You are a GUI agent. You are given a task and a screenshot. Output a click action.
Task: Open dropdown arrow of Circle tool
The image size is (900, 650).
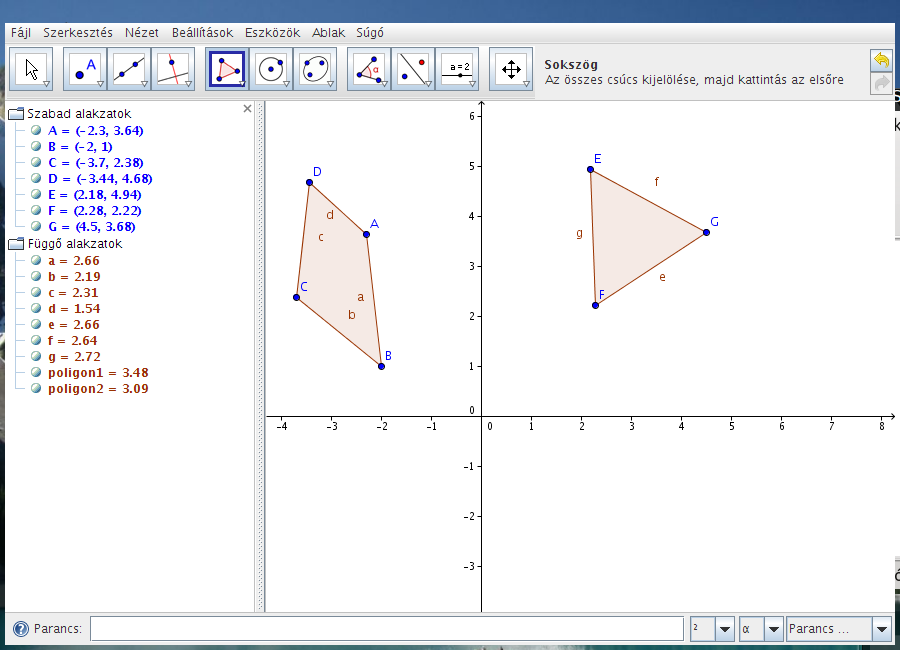pos(286,84)
